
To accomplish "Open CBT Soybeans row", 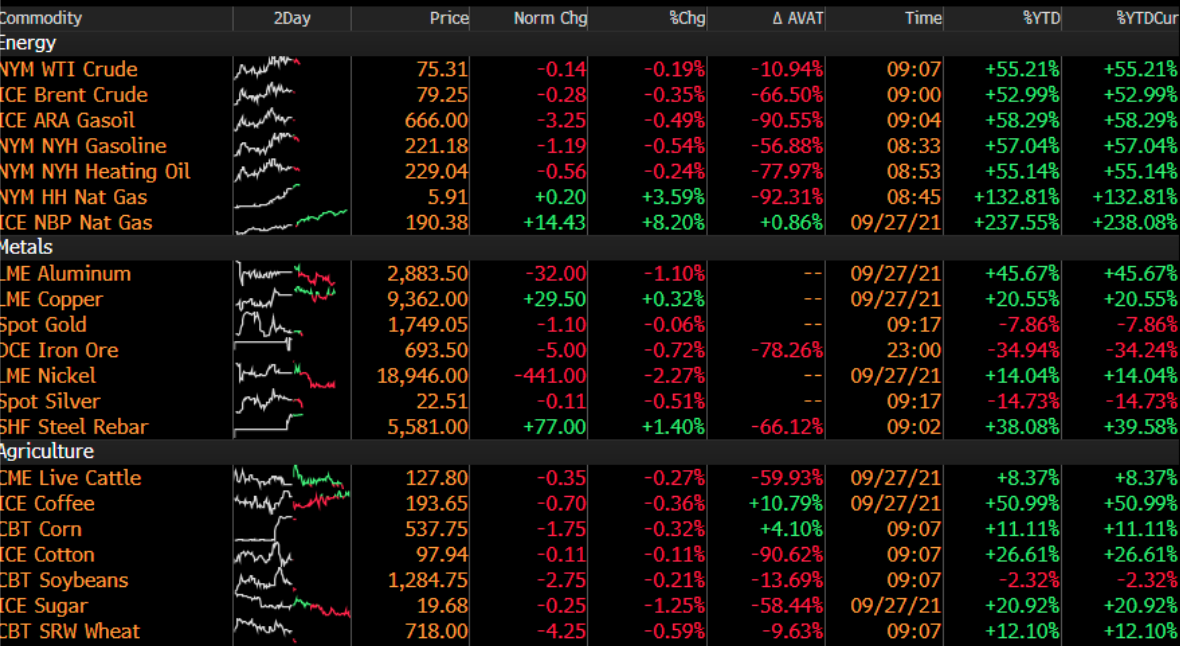I will coord(590,580).
